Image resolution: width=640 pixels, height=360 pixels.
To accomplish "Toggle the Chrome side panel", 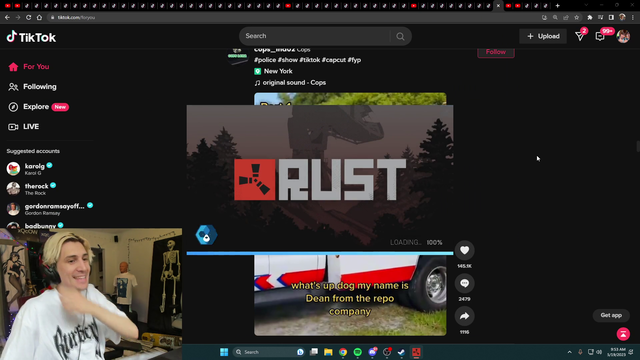I will [611, 18].
